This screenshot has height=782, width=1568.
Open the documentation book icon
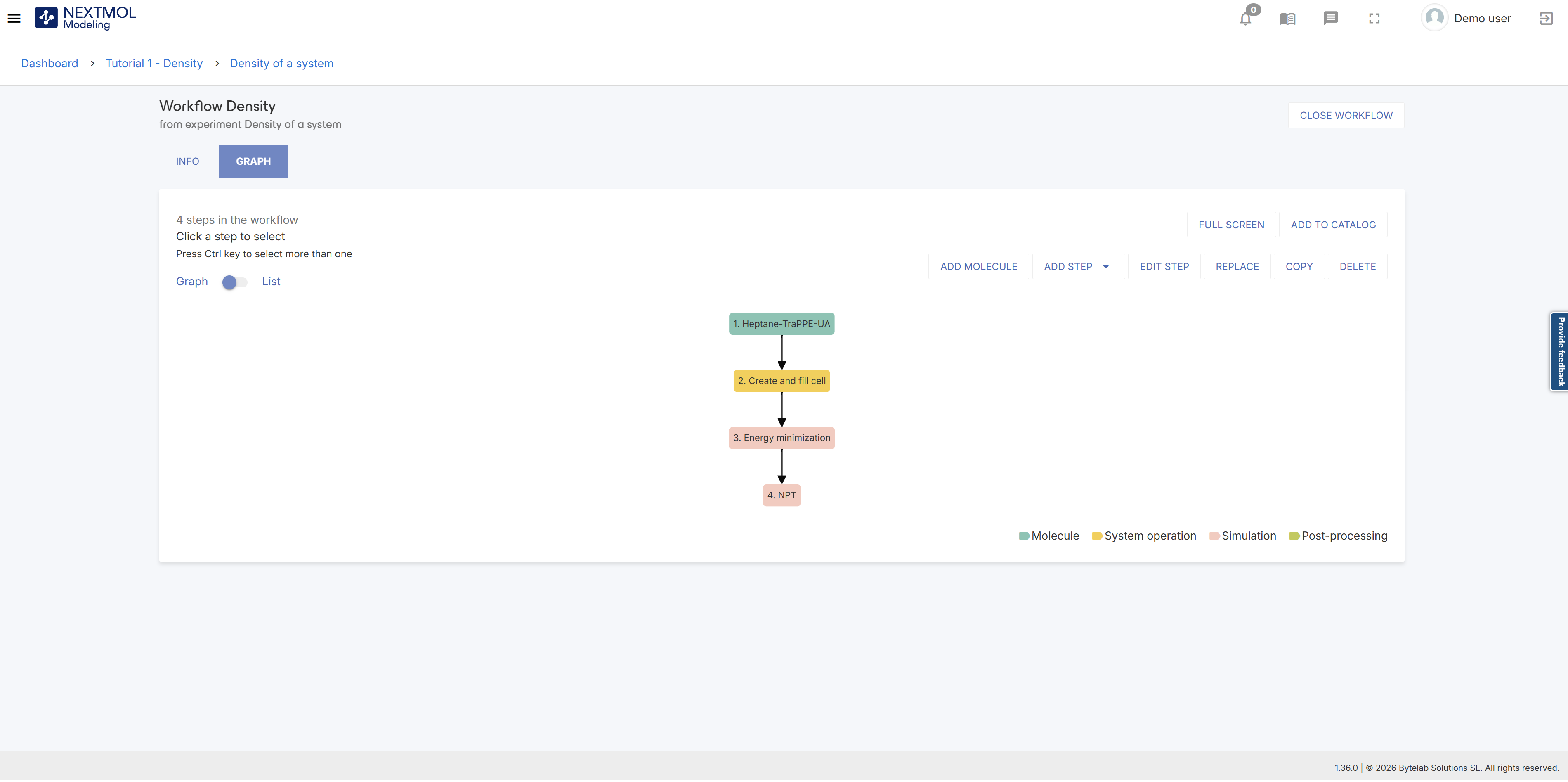1287,19
